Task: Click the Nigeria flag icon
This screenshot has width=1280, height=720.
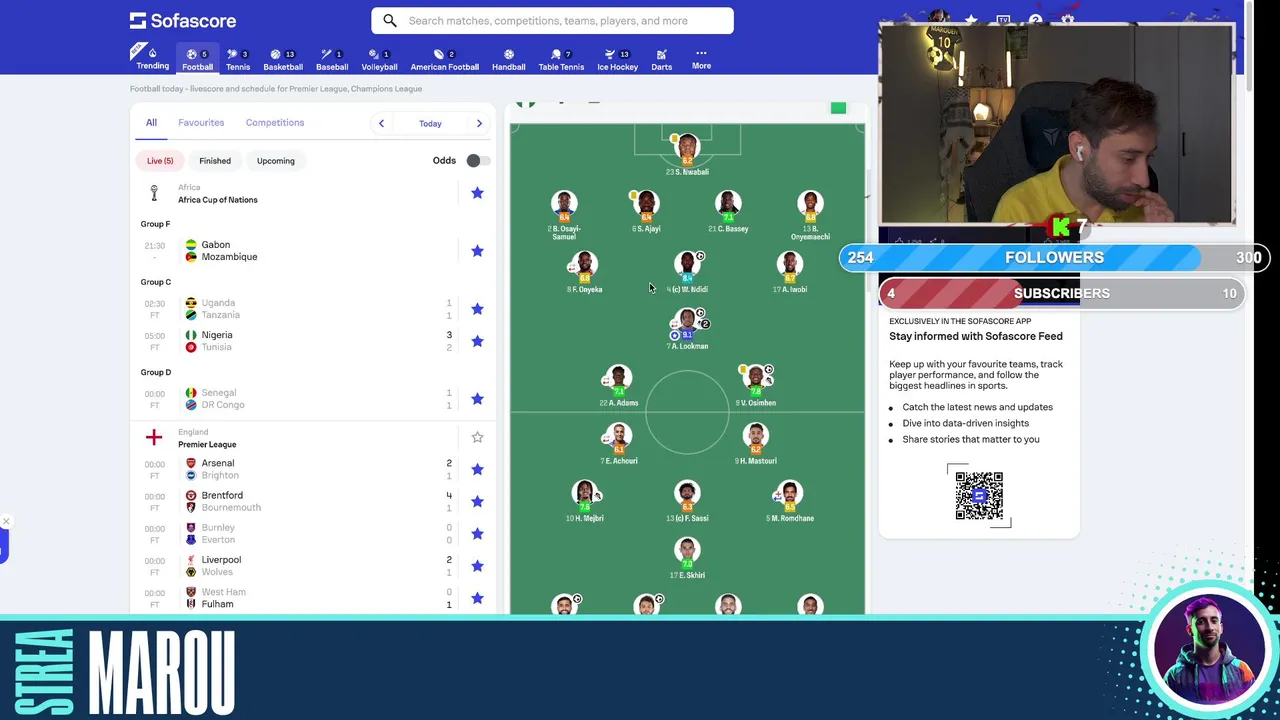Action: [191, 335]
